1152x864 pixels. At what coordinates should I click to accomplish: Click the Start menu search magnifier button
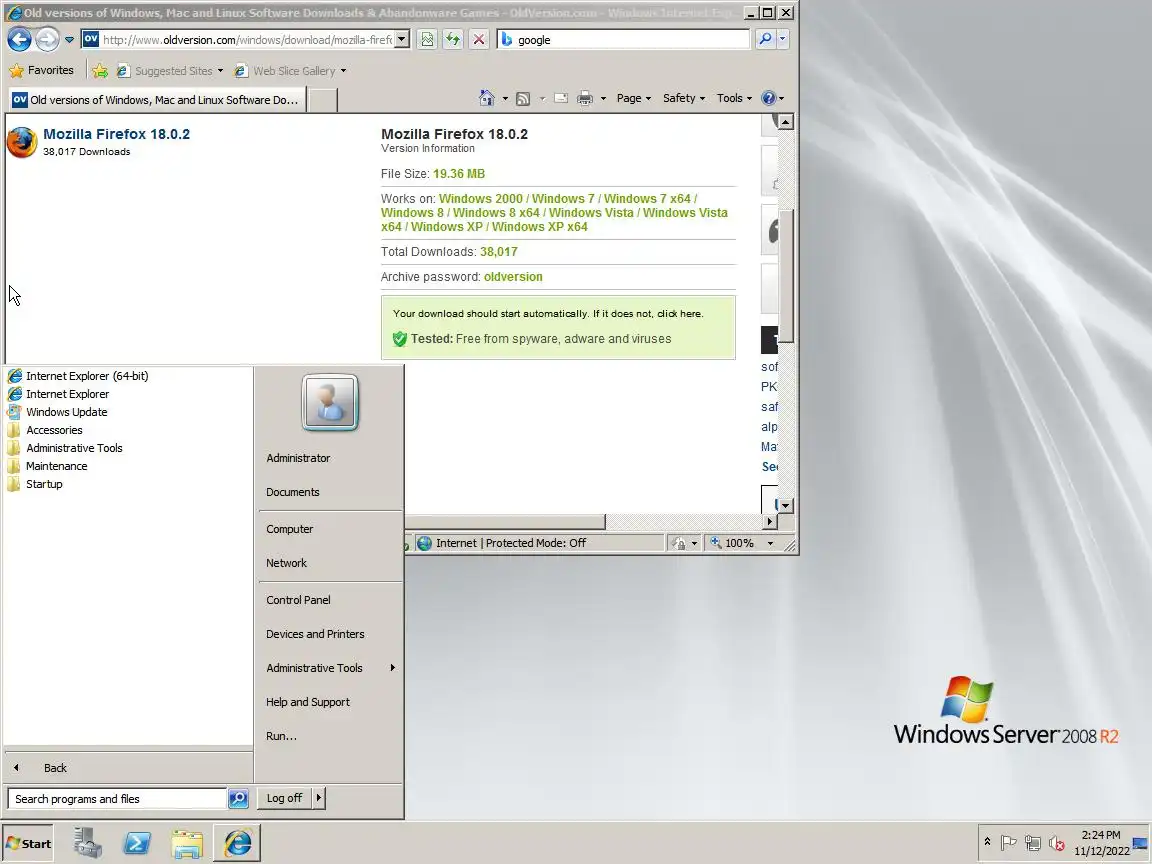[238, 799]
